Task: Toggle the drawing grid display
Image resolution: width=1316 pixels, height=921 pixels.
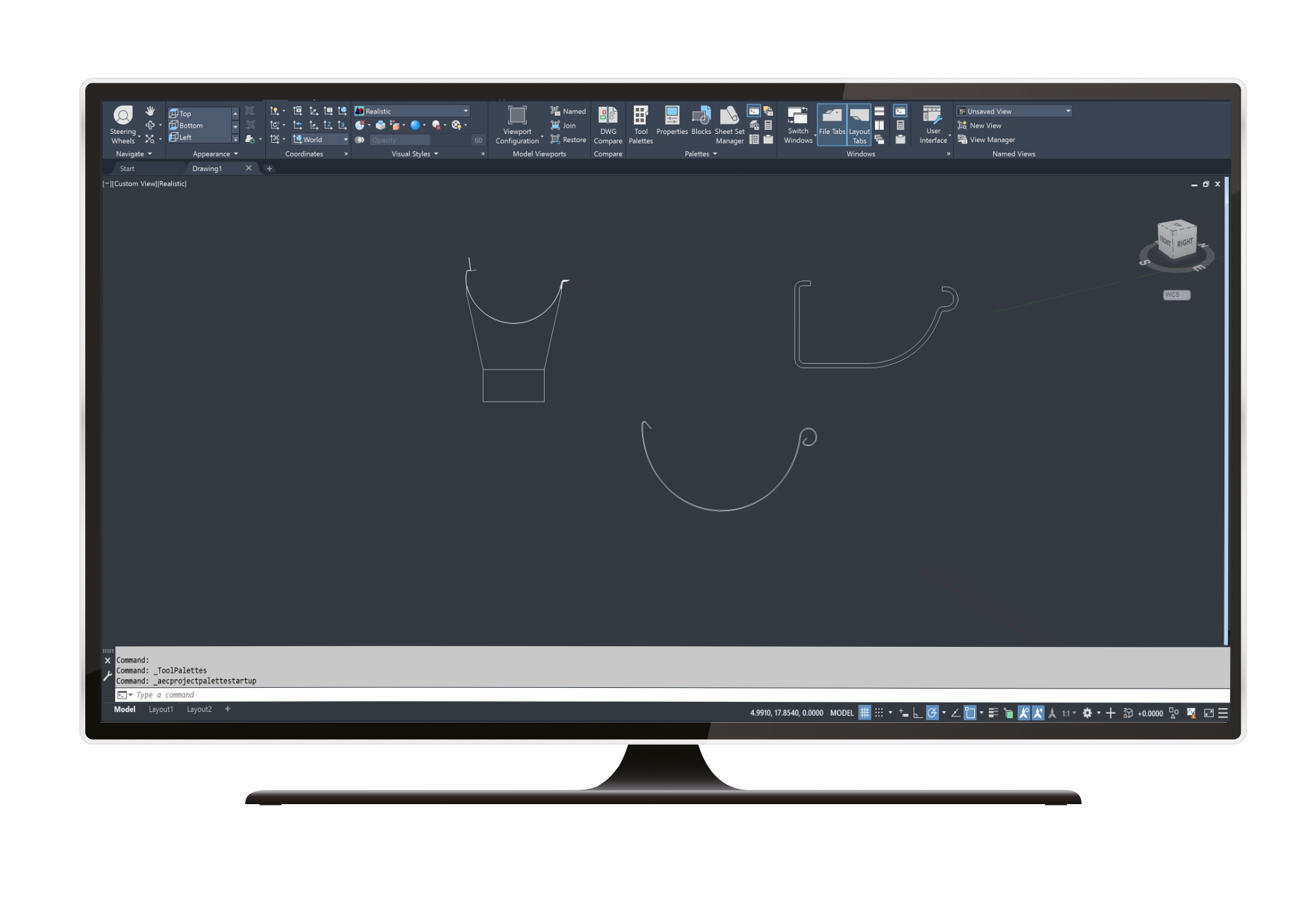Action: click(x=864, y=713)
